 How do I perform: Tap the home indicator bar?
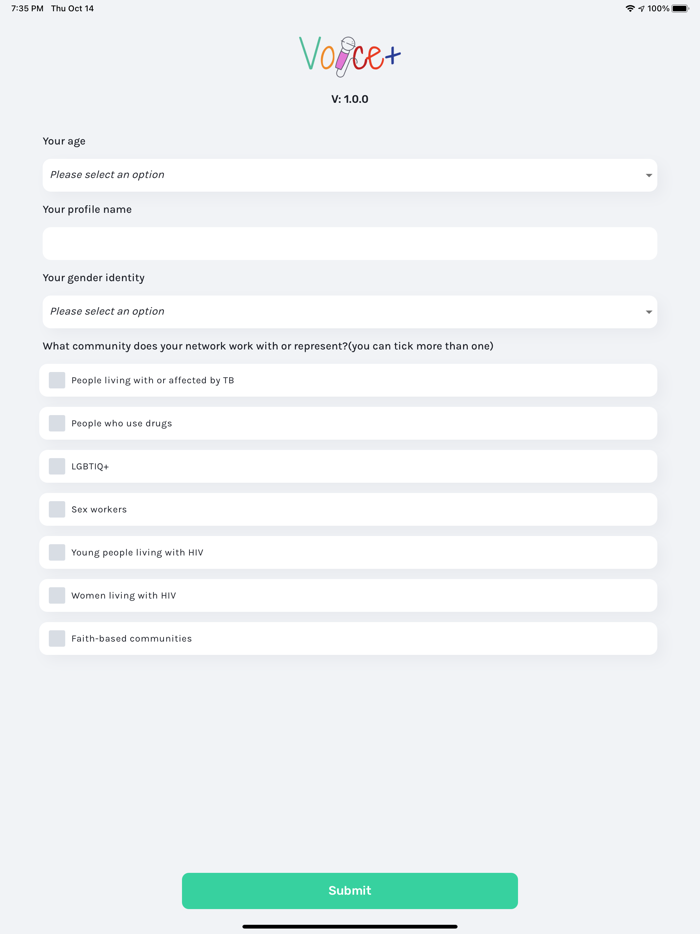[x=350, y=926]
